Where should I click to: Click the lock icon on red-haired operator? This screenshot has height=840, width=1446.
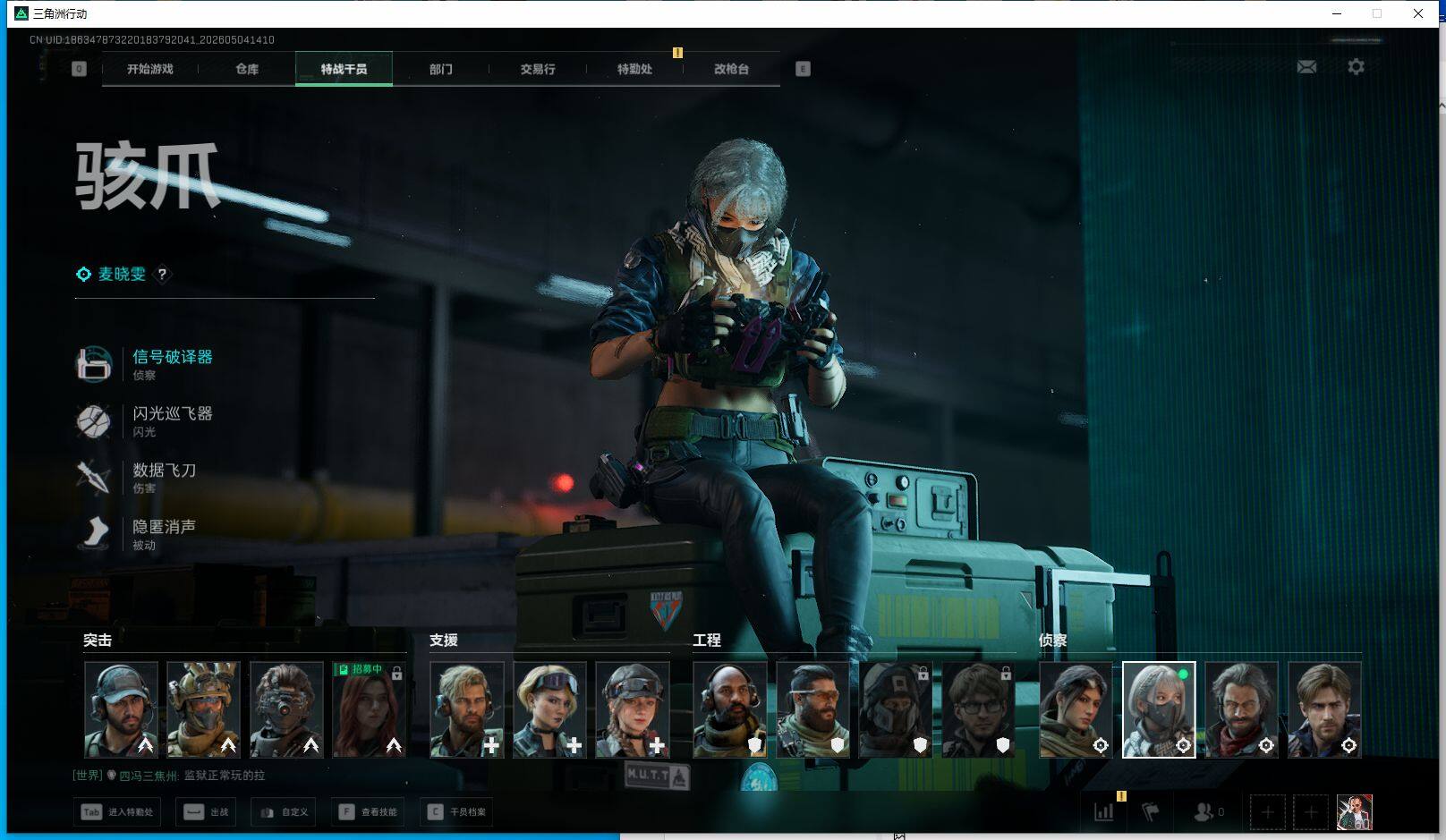(x=396, y=673)
